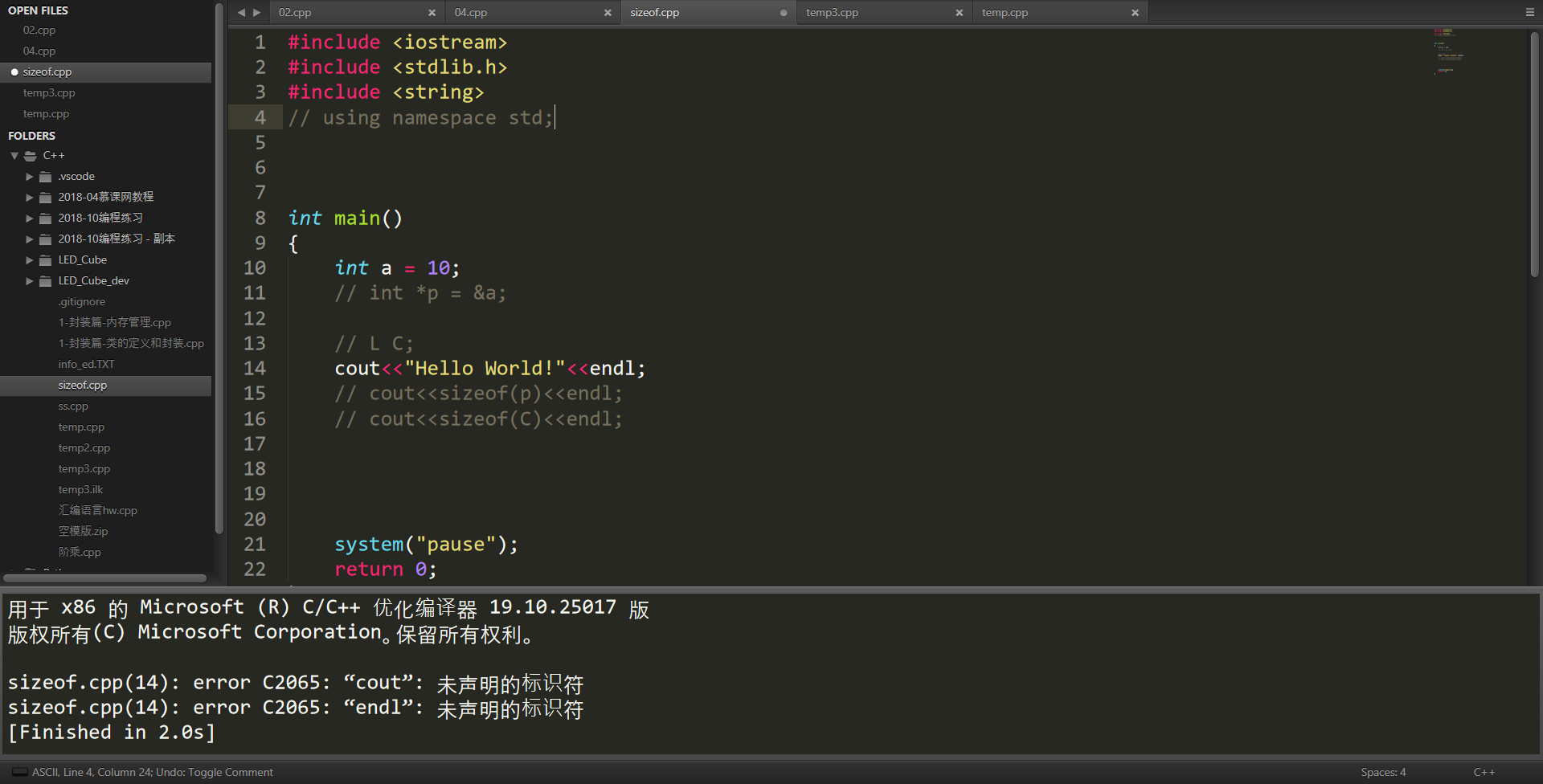Click the editor vertical scrollbar

[x=1534, y=154]
